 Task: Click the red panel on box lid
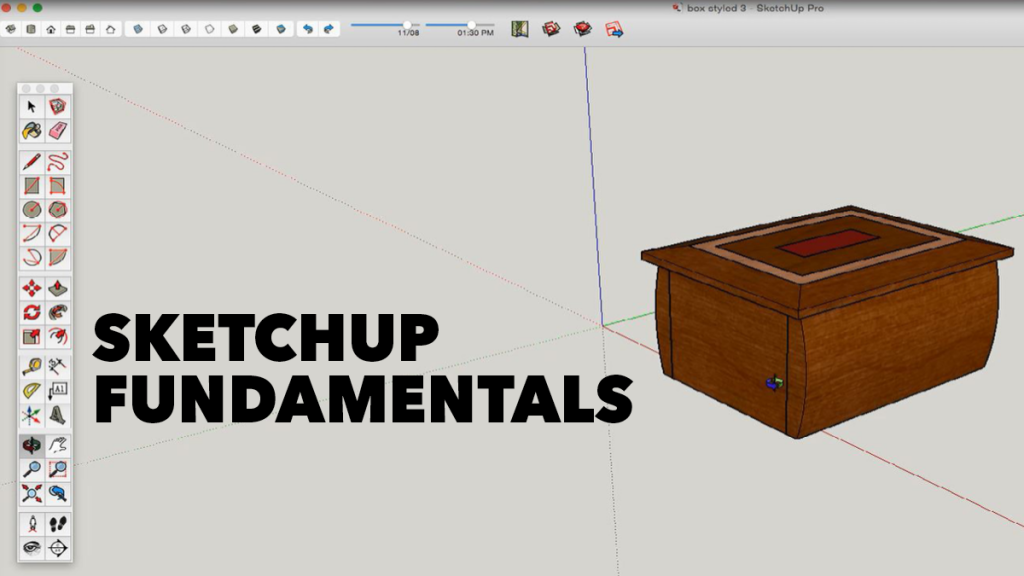coord(828,242)
